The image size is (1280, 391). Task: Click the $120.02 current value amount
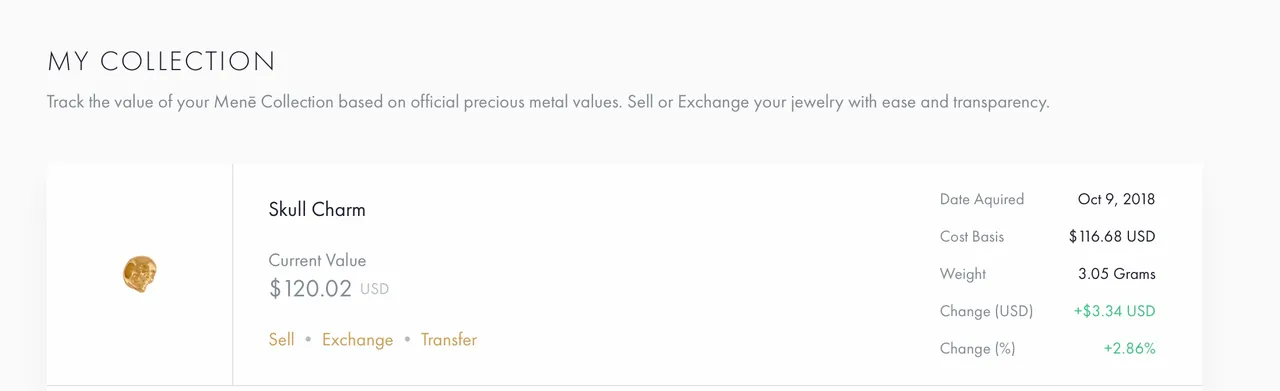pos(310,289)
